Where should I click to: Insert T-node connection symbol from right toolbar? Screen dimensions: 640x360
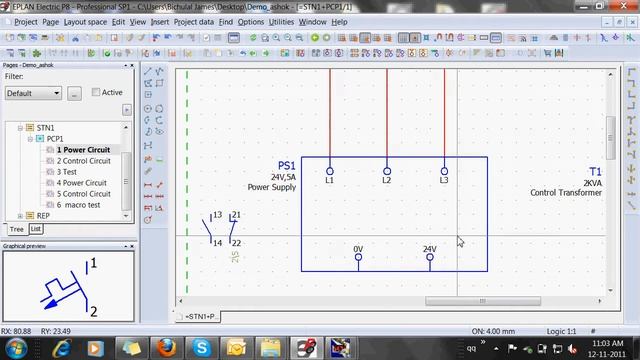(x=632, y=120)
